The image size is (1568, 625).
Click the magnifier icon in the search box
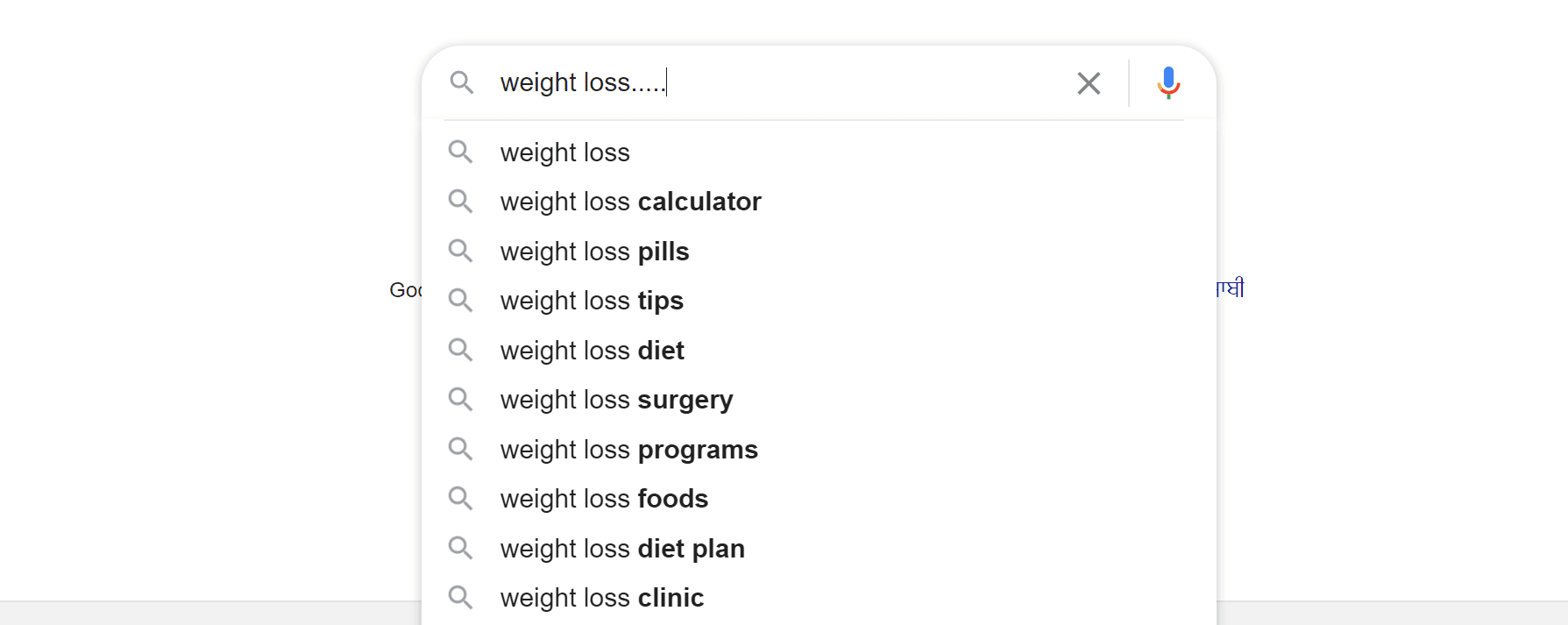[x=462, y=83]
